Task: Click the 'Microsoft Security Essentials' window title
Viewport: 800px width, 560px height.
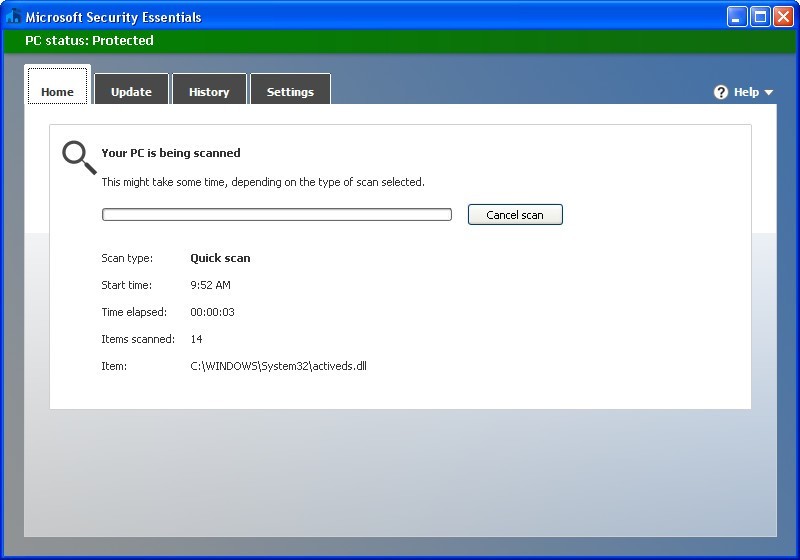Action: pos(113,17)
